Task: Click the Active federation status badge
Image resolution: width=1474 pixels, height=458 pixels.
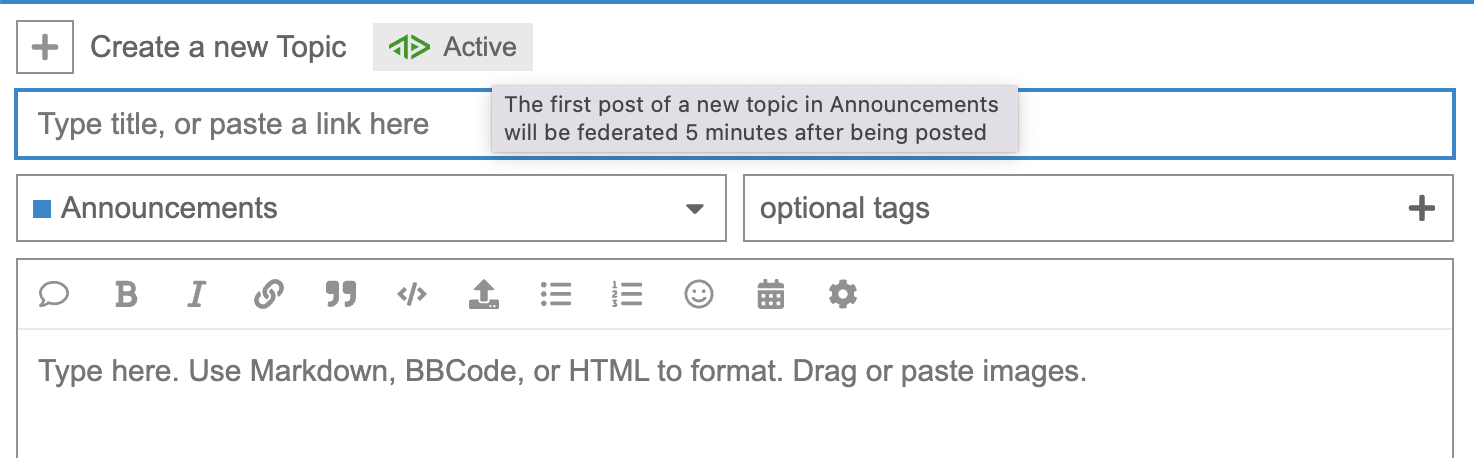Action: (453, 47)
